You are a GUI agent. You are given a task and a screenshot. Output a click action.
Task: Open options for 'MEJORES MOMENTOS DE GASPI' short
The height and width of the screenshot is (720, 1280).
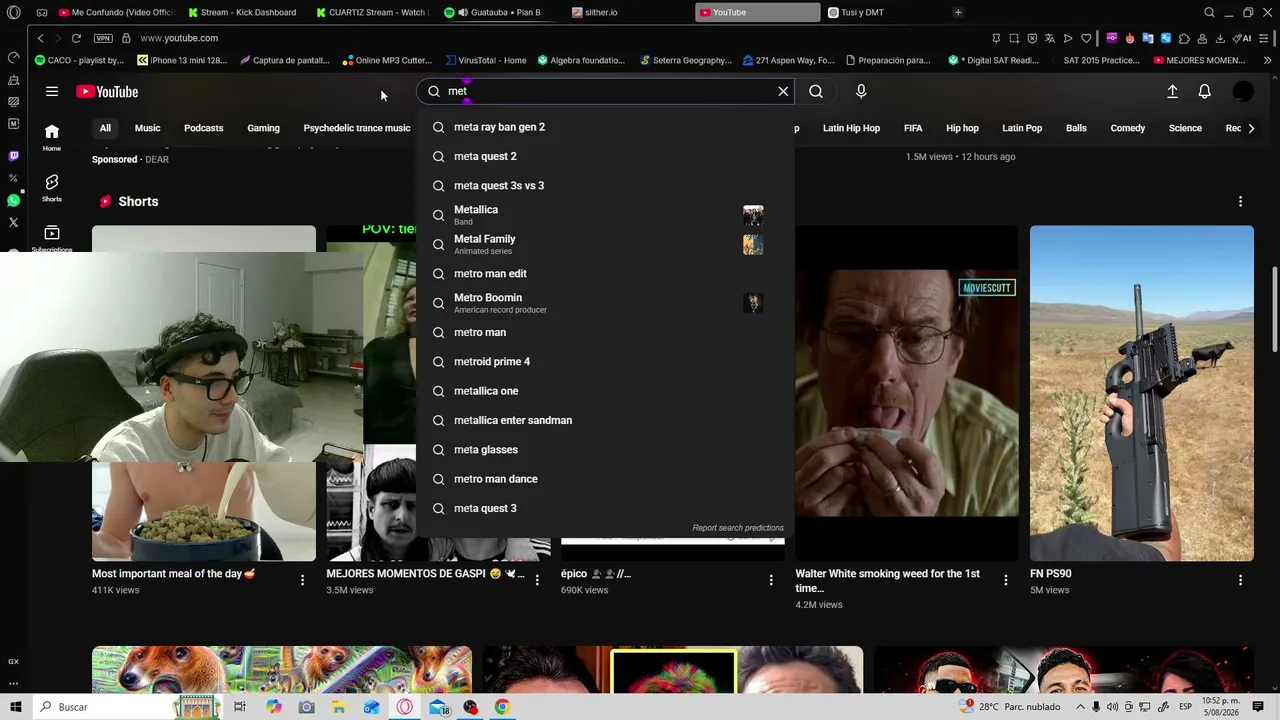point(537,580)
